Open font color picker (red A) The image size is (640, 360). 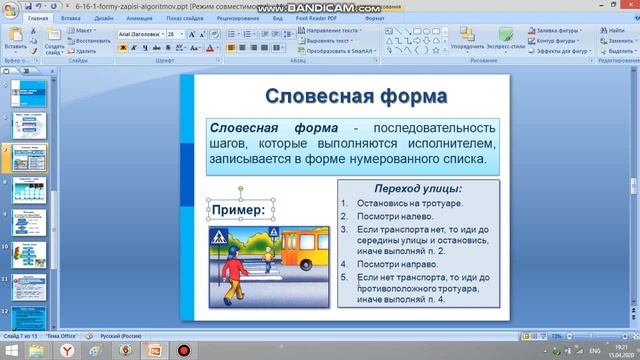tap(212, 48)
